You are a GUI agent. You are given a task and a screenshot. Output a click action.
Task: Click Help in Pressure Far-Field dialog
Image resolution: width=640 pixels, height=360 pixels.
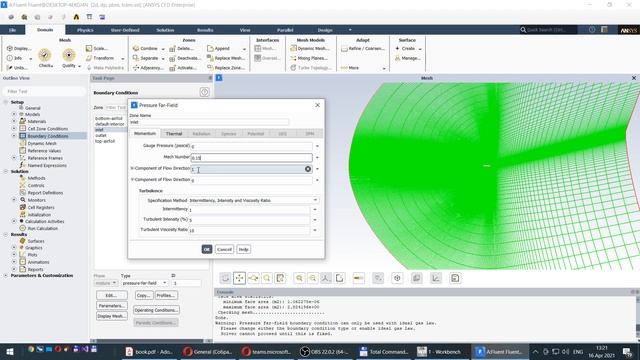[243, 249]
